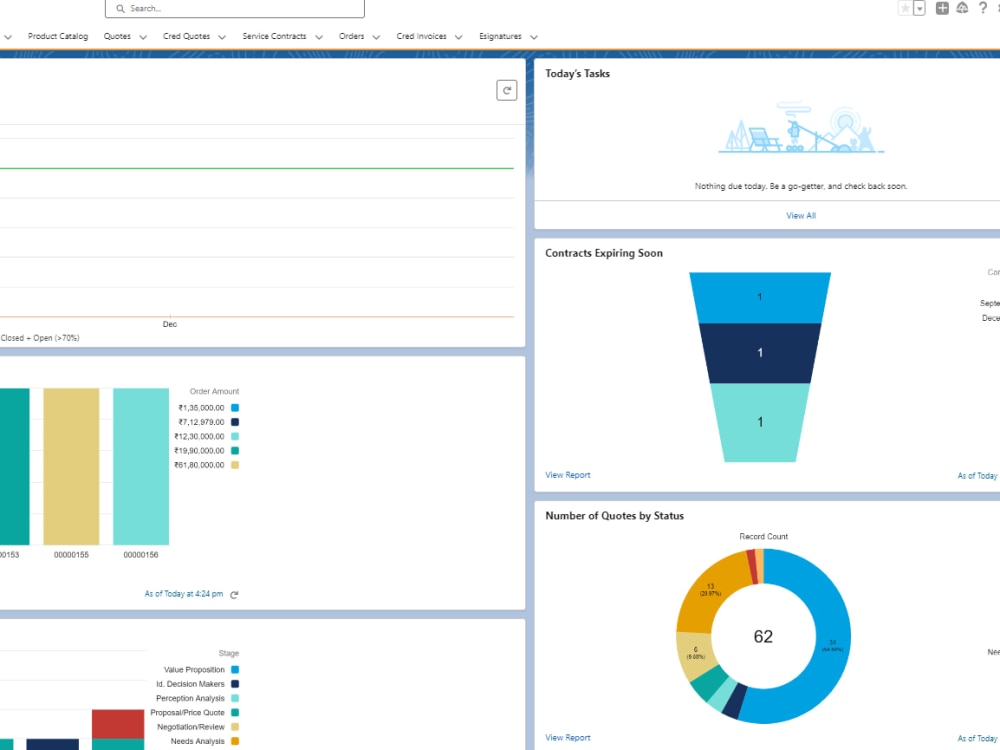
Task: Click the Closed + Open (>70%) legend label
Action: tap(40, 338)
